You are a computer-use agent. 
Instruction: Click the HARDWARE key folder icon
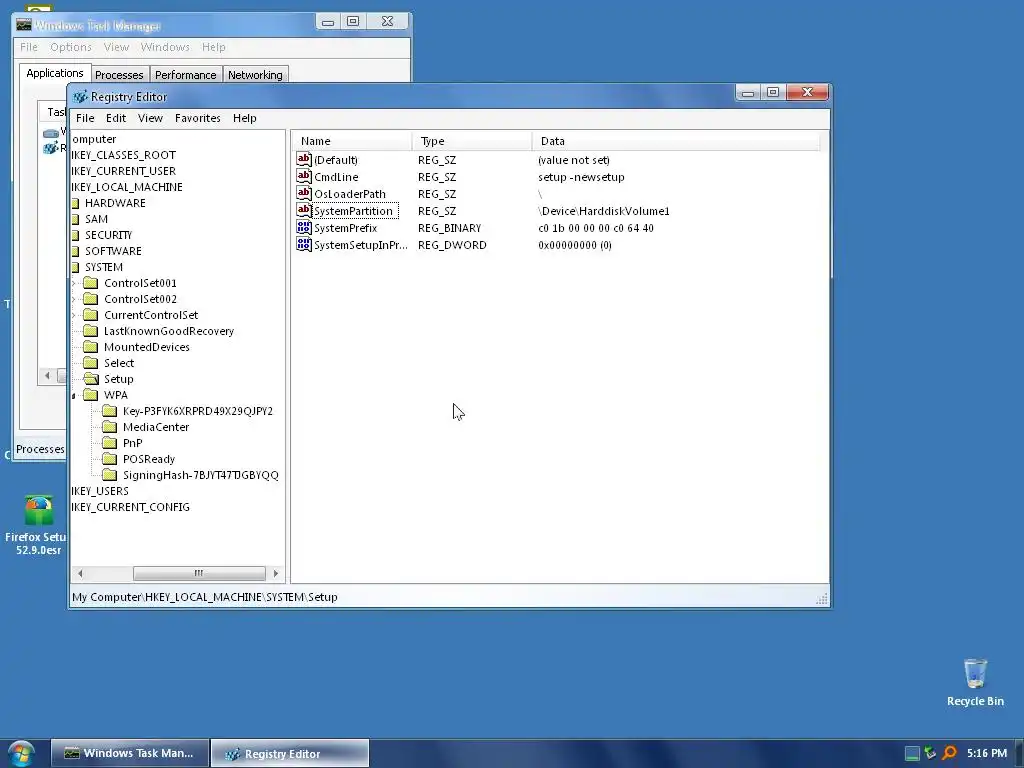tap(75, 203)
